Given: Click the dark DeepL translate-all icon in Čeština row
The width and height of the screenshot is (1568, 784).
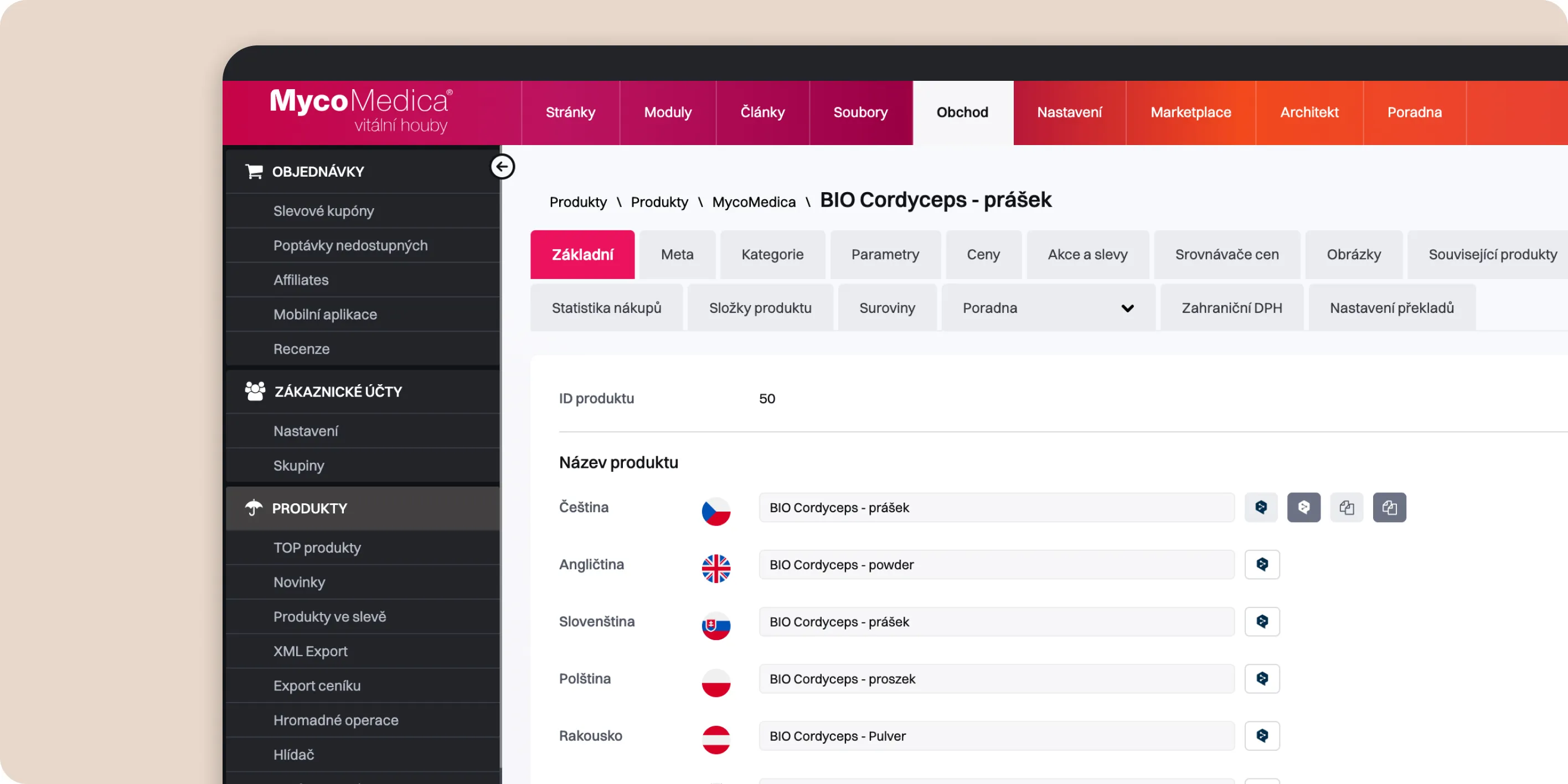Looking at the screenshot, I should pyautogui.click(x=1304, y=507).
